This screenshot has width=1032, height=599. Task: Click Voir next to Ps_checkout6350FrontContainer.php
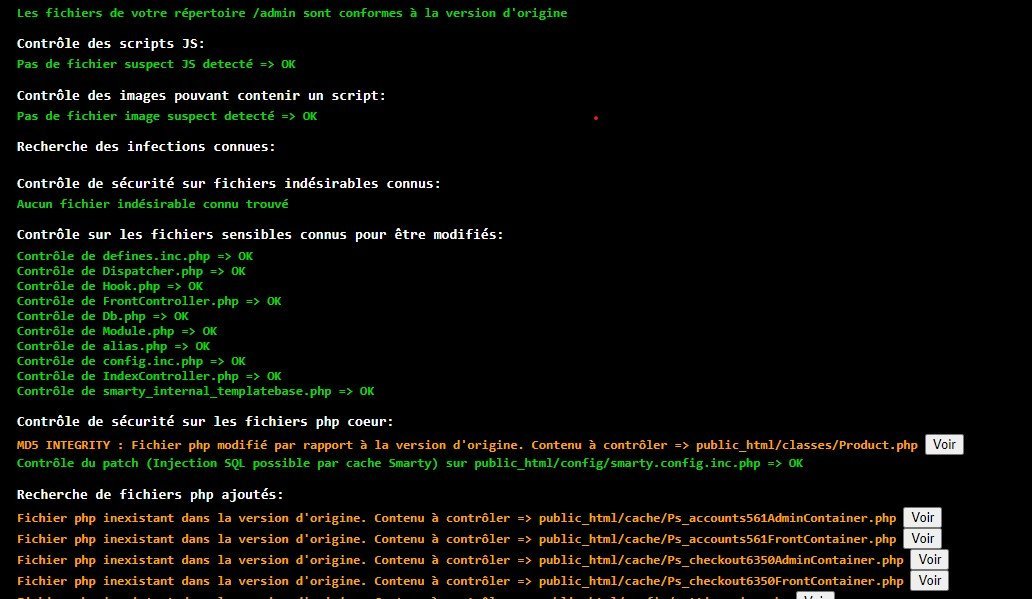[x=929, y=581]
